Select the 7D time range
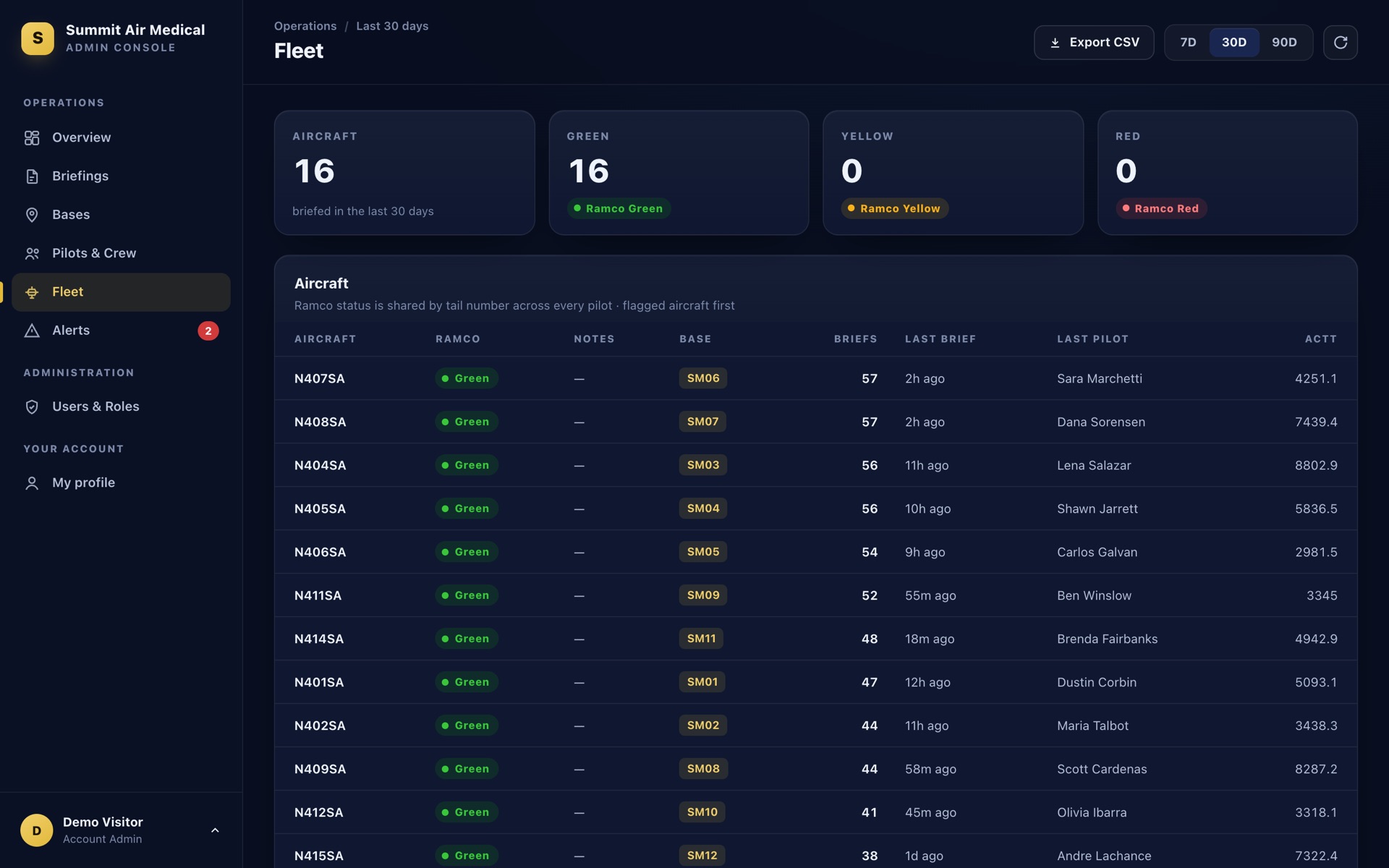Viewport: 1389px width, 868px height. click(x=1188, y=43)
